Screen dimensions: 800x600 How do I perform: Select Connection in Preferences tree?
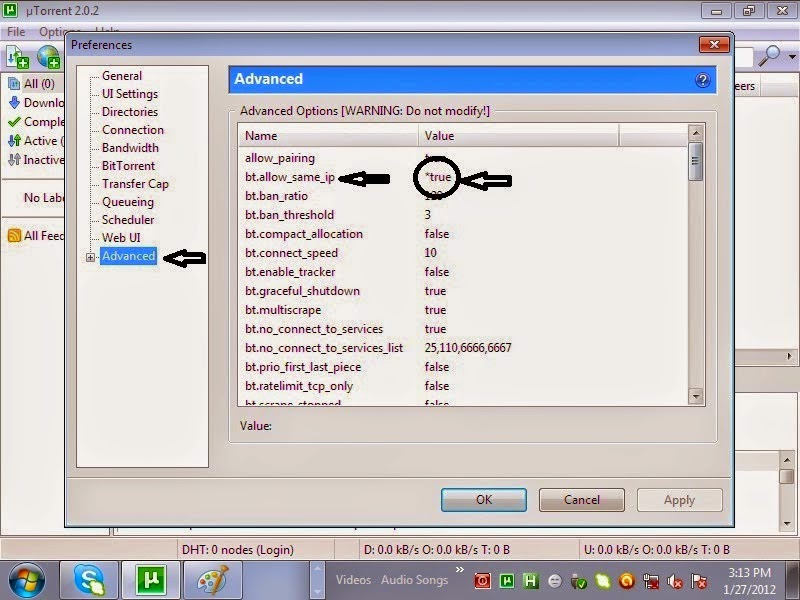[x=133, y=130]
